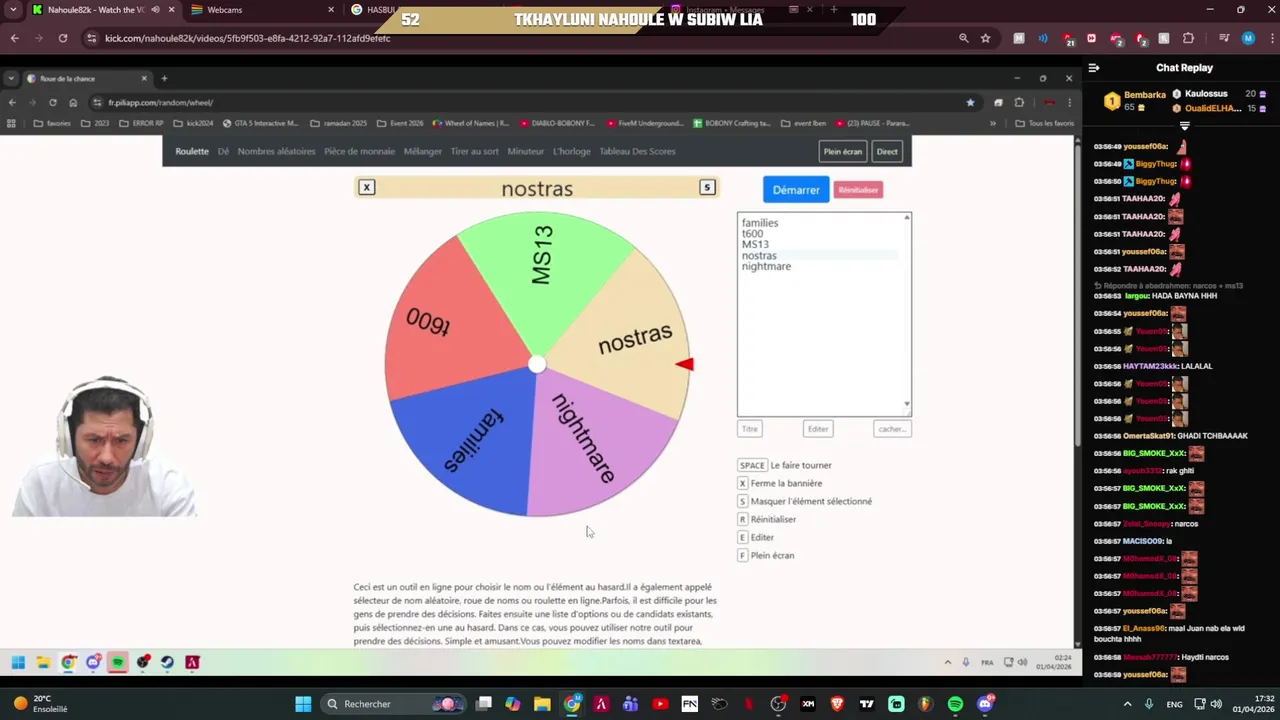Open GTA 5 Interactive M... bookmark
This screenshot has height=720, width=1280.
(x=260, y=123)
